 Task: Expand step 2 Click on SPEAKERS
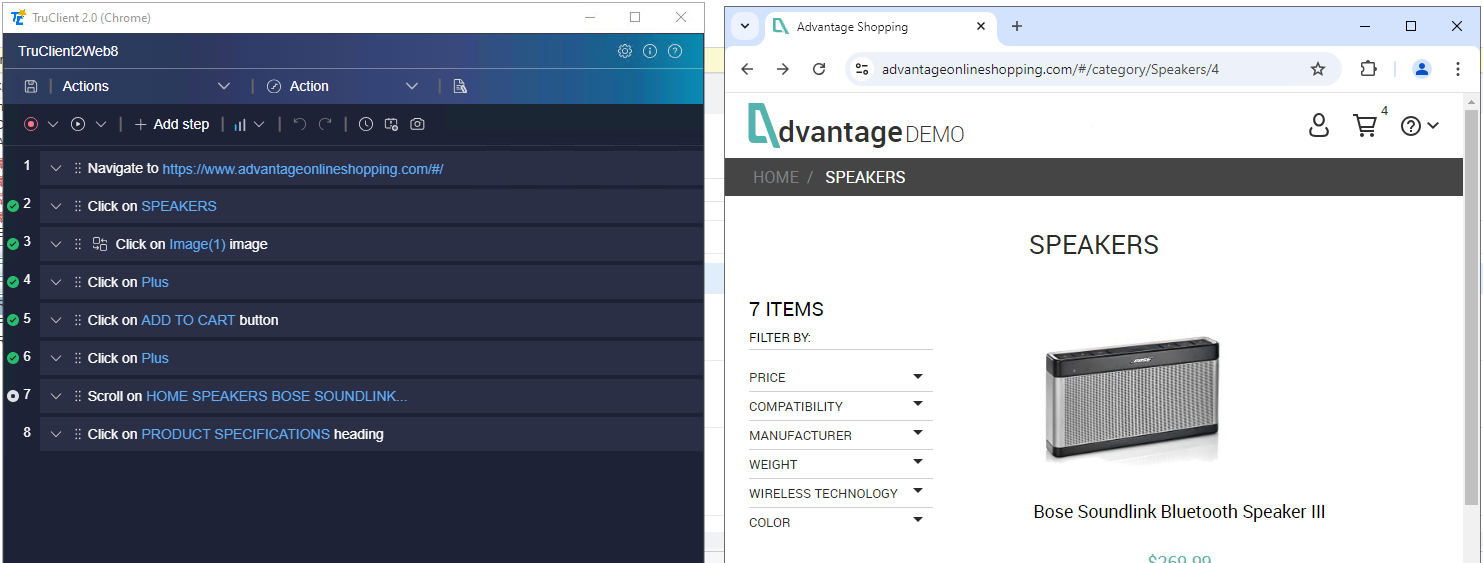click(56, 206)
